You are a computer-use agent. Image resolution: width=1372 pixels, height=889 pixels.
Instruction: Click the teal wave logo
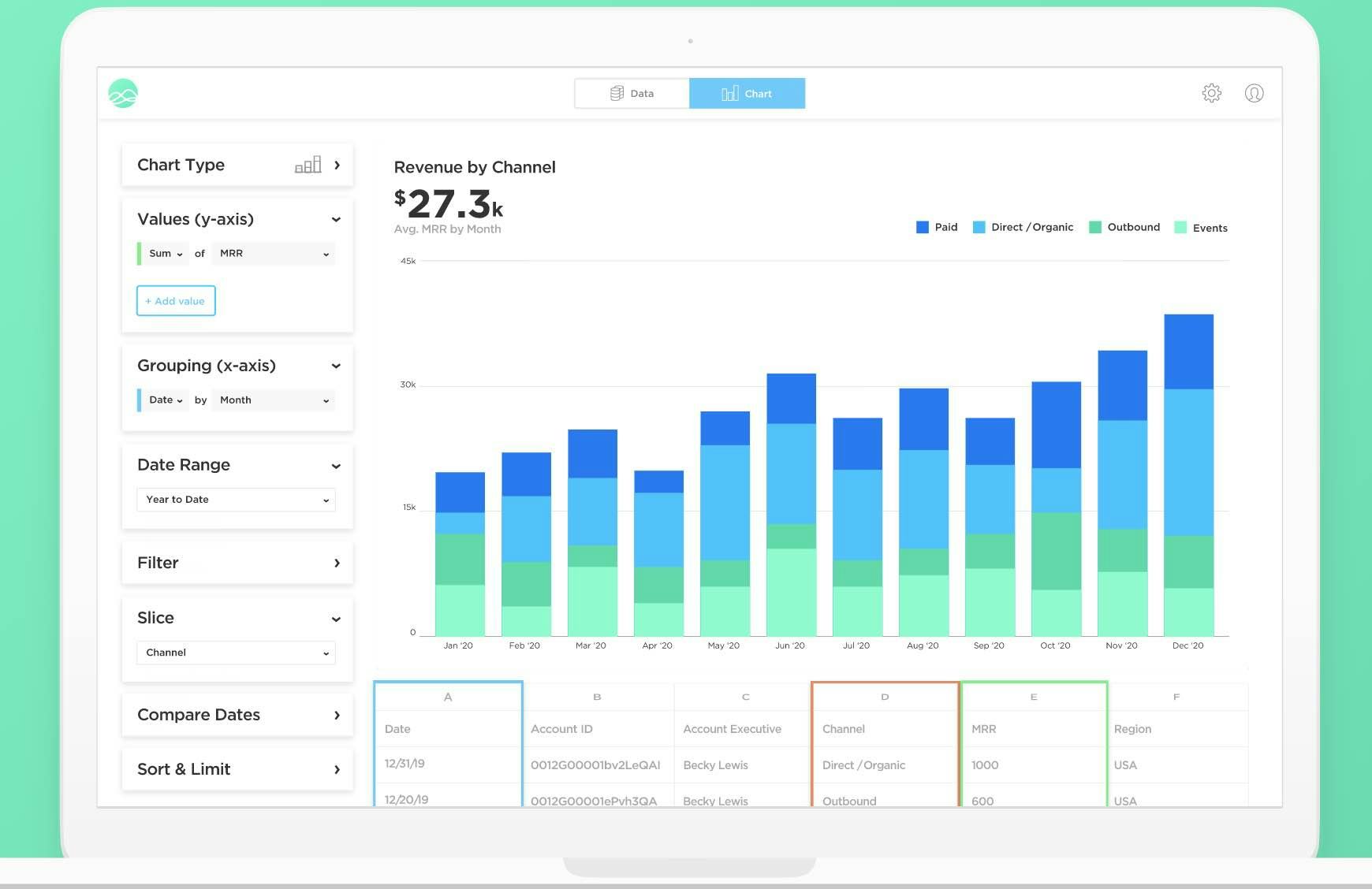pyautogui.click(x=124, y=92)
